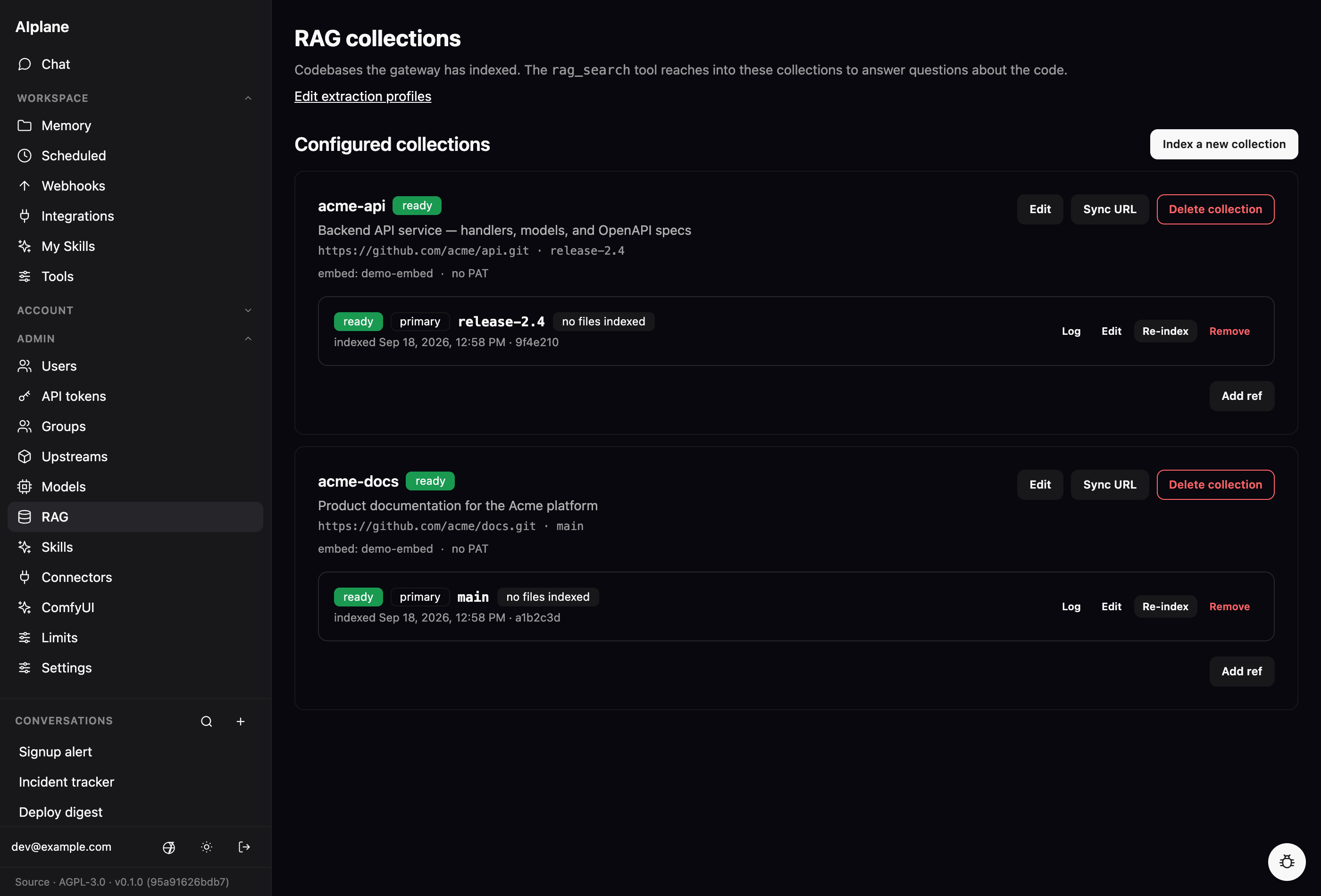Click the Models chip icon
Screen dimensions: 1321x896
point(25,486)
